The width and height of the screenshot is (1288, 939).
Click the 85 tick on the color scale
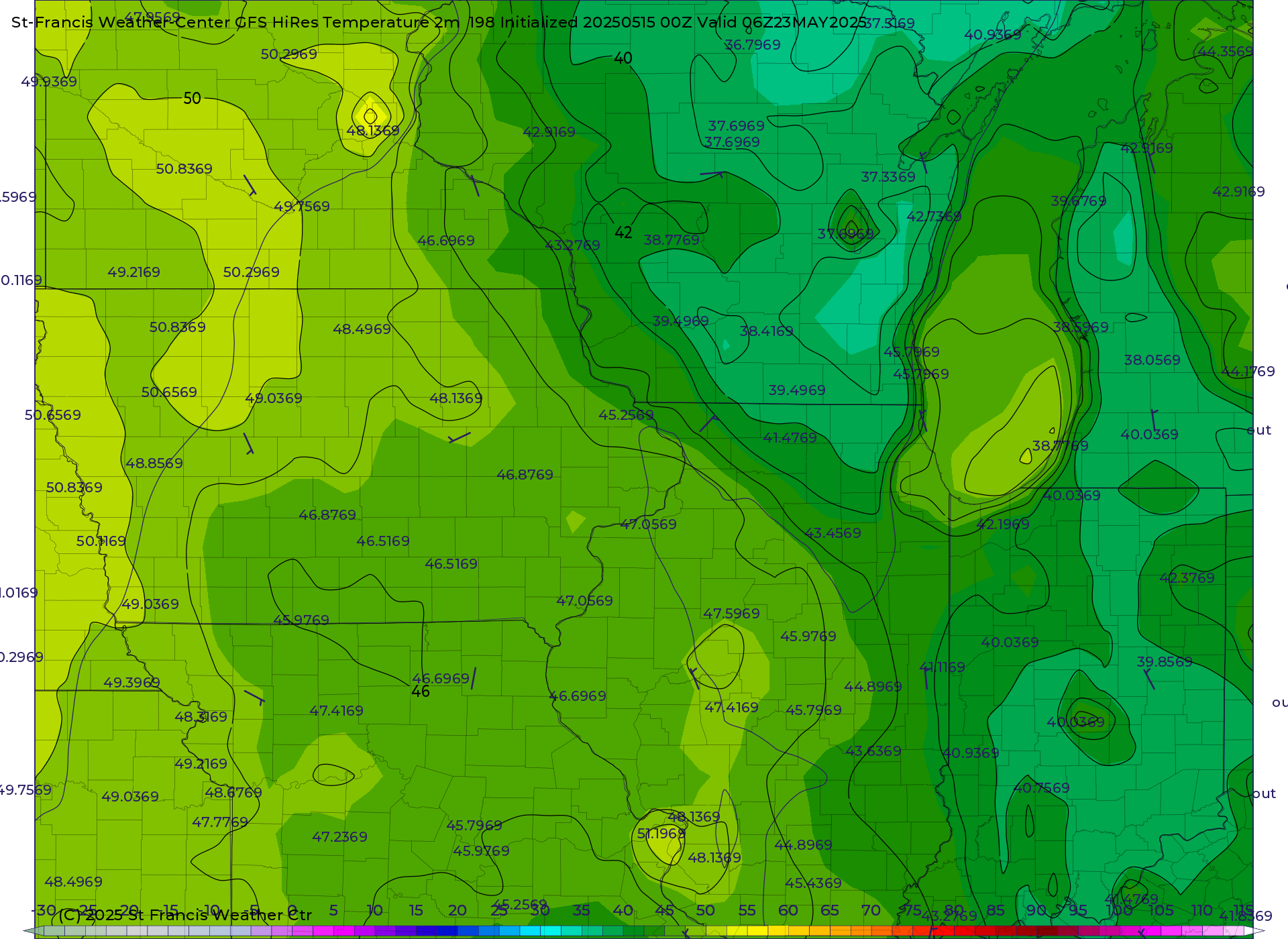coord(996,911)
